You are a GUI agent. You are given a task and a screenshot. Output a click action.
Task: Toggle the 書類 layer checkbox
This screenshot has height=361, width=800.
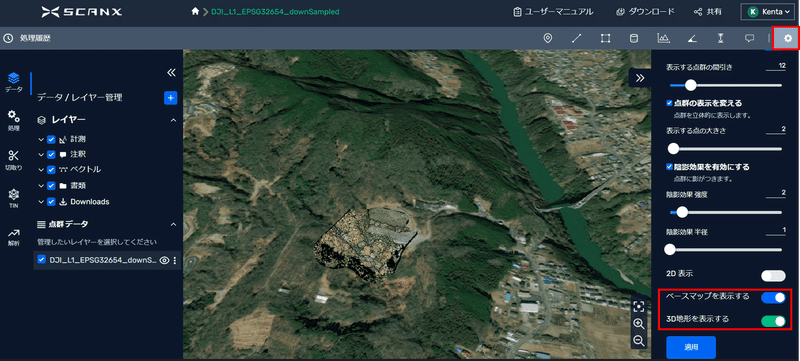coord(51,186)
